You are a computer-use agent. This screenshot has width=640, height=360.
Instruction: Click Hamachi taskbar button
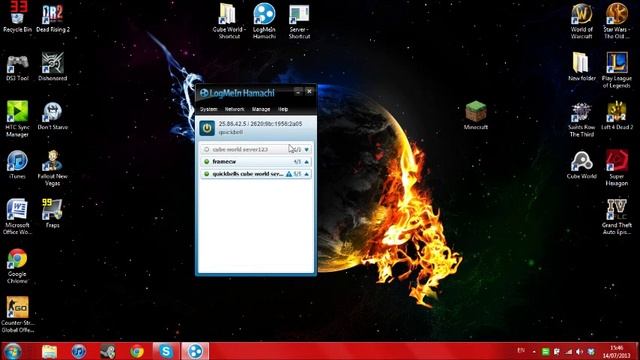coord(195,351)
